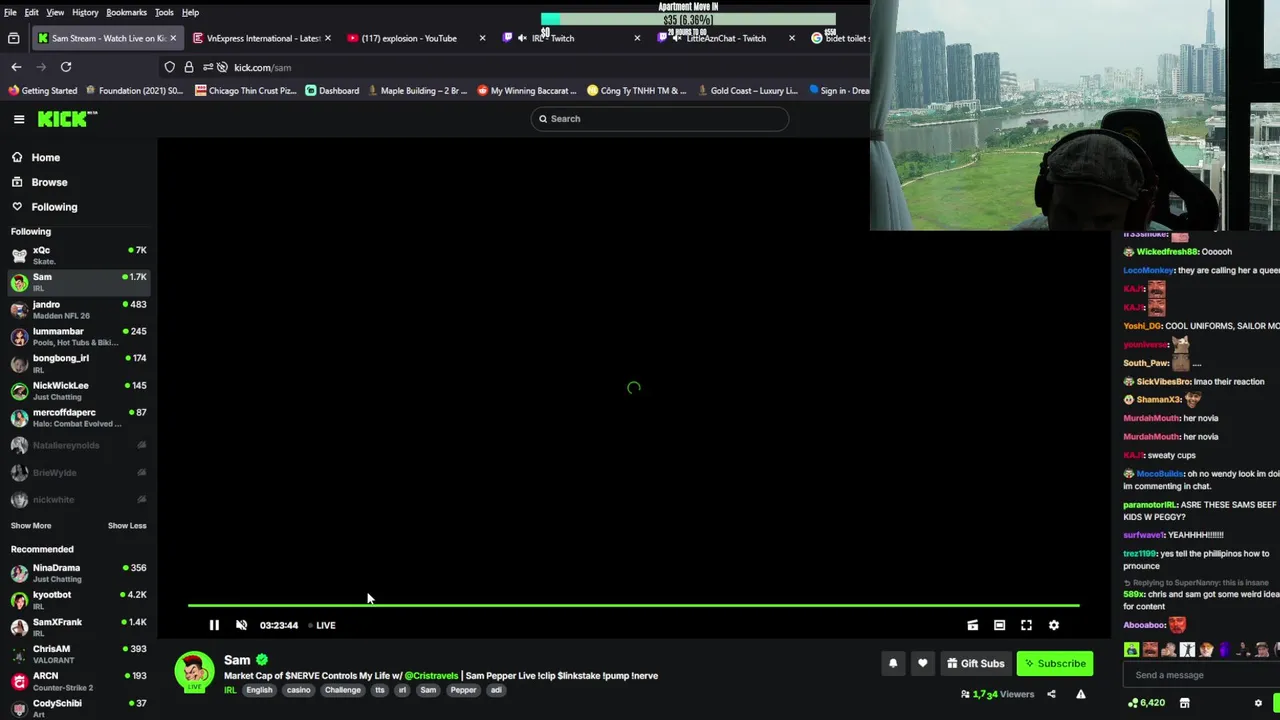Enter fullscreen in the video player
This screenshot has width=1280, height=720.
[1026, 625]
